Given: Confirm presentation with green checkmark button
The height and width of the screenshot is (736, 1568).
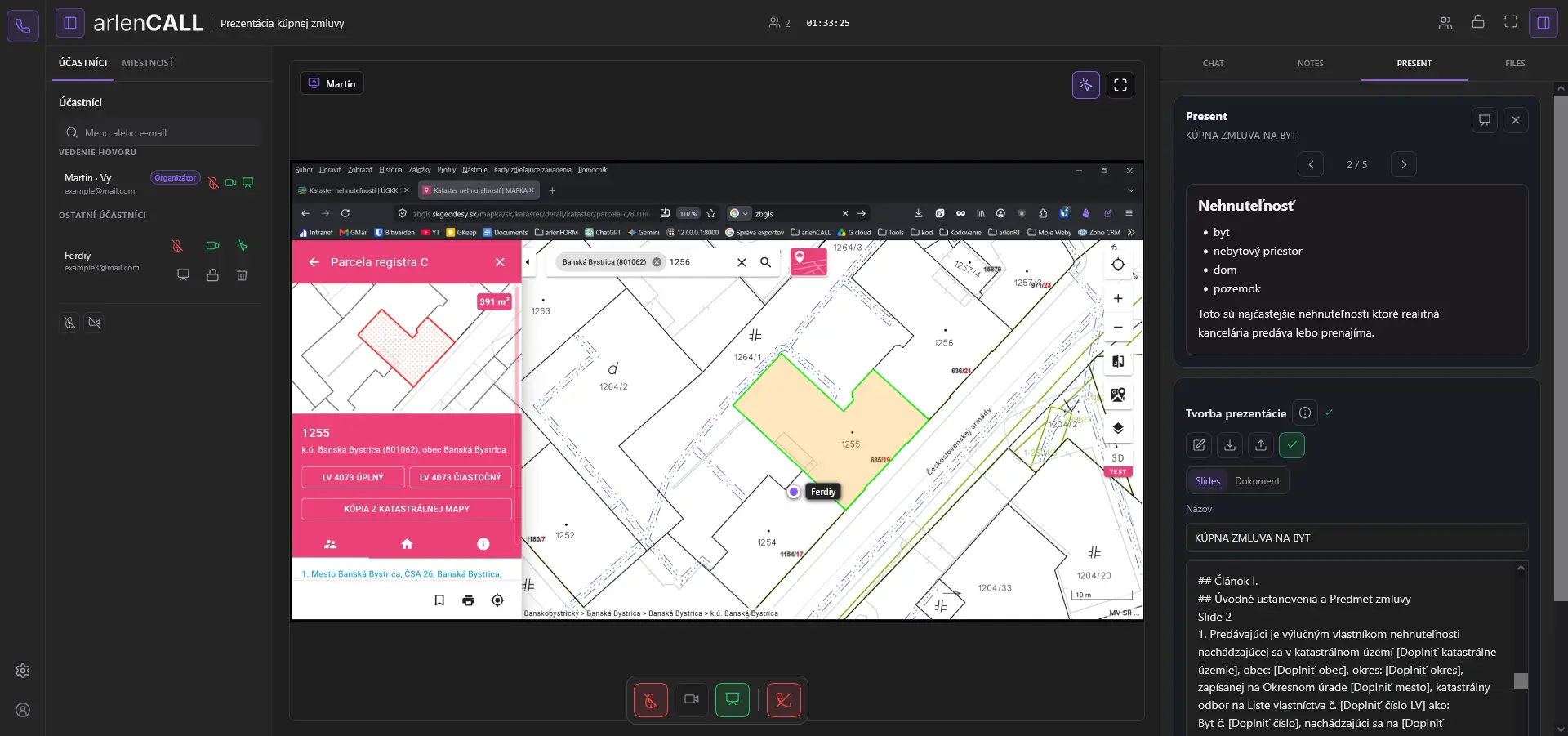Looking at the screenshot, I should [x=1292, y=445].
